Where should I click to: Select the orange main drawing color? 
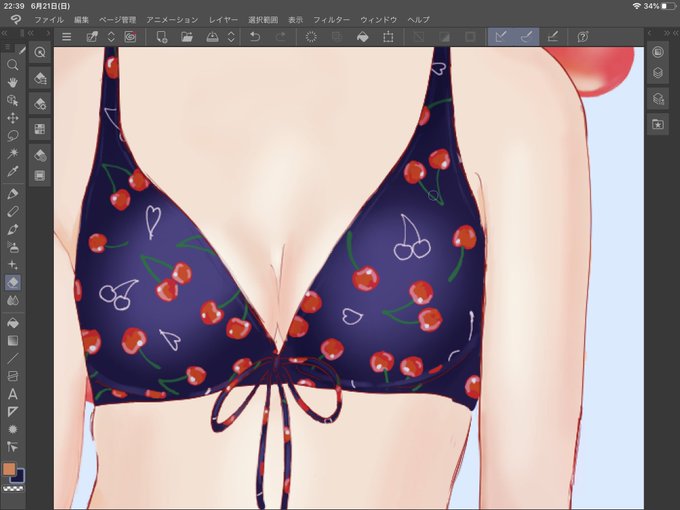pyautogui.click(x=9, y=469)
